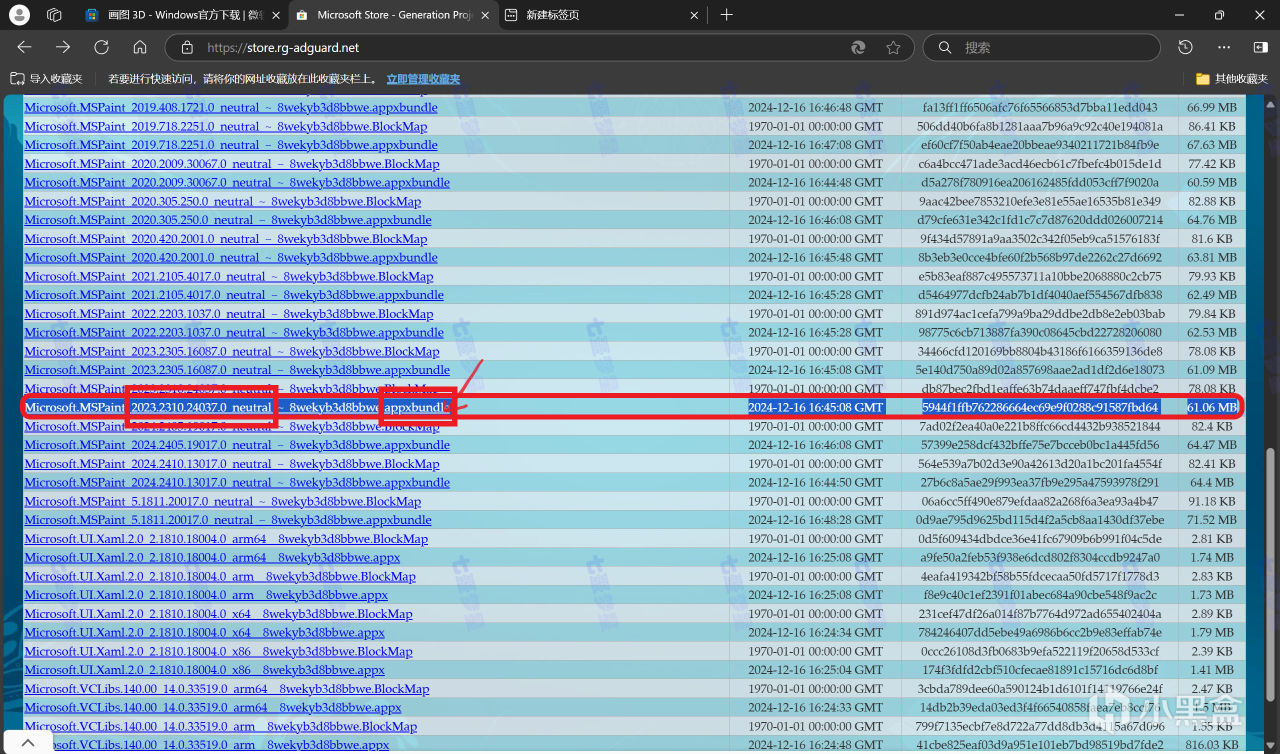Download MSPaint 2019.718.2251.0 appxbundle
Image resolution: width=1280 pixels, height=754 pixels.
(x=230, y=145)
